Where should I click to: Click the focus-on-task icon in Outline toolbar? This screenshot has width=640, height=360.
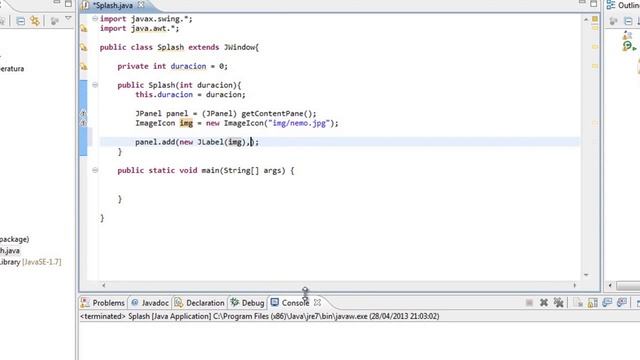(613, 21)
